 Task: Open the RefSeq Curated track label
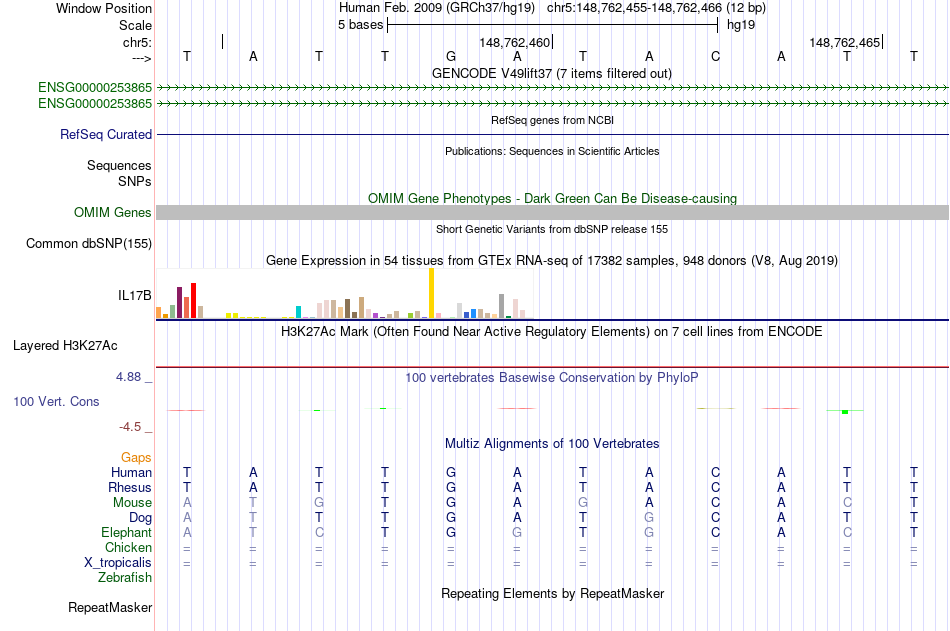click(x=105, y=135)
